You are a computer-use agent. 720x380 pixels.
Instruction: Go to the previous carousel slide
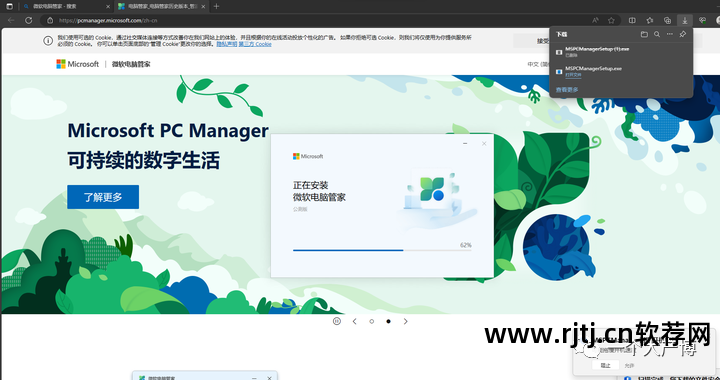click(354, 321)
